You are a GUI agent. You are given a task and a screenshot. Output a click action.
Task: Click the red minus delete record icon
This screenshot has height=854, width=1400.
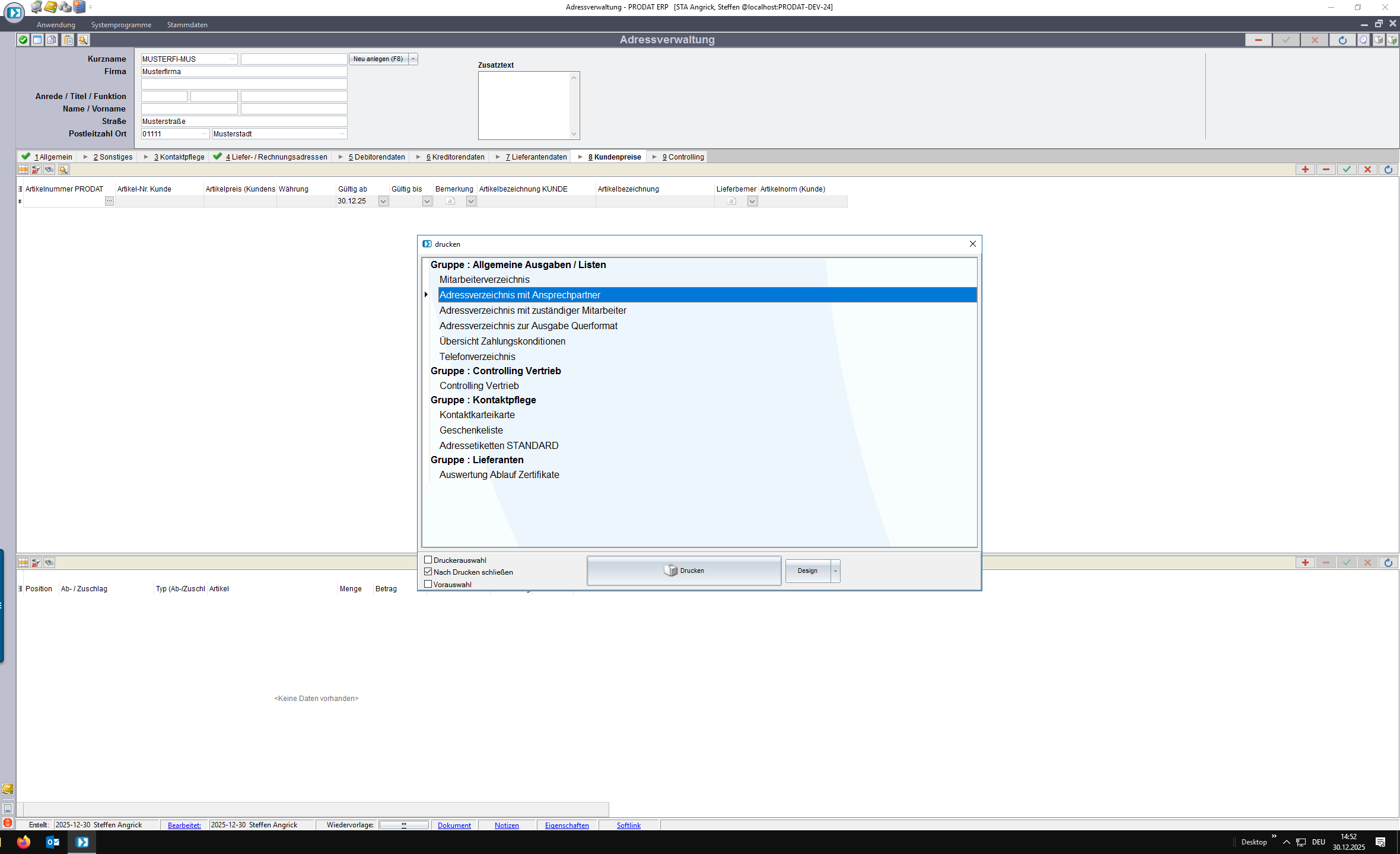[x=1258, y=40]
